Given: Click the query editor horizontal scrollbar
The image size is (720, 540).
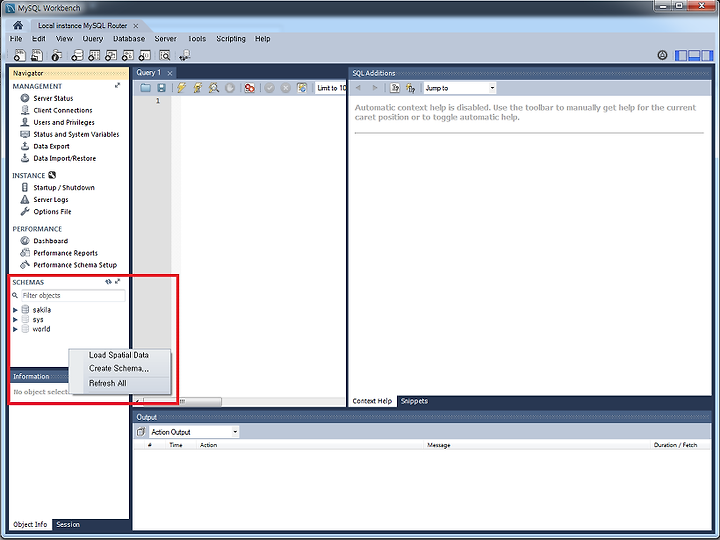Looking at the screenshot, I should pyautogui.click(x=183, y=402).
